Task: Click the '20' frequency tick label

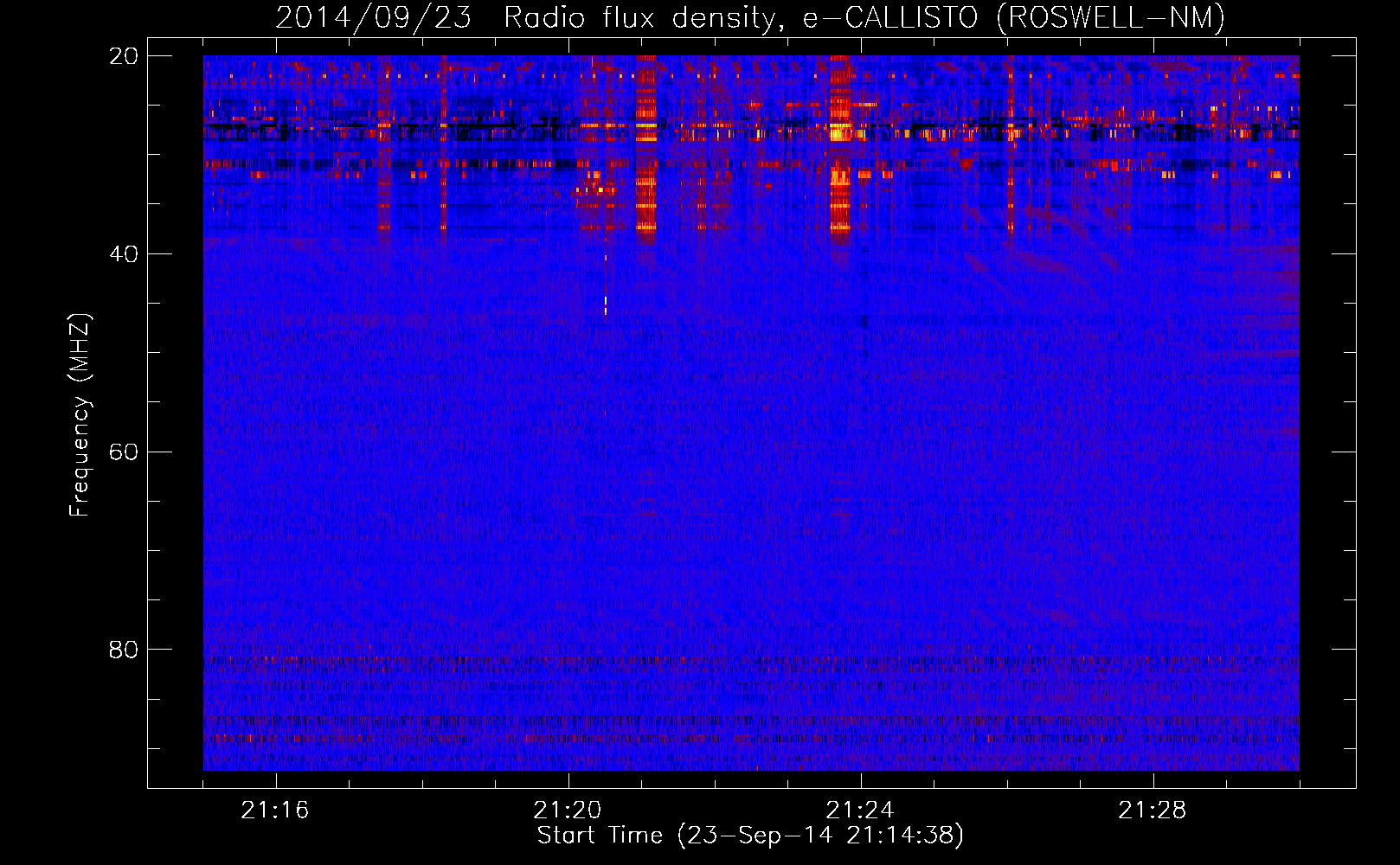Action: (123, 56)
